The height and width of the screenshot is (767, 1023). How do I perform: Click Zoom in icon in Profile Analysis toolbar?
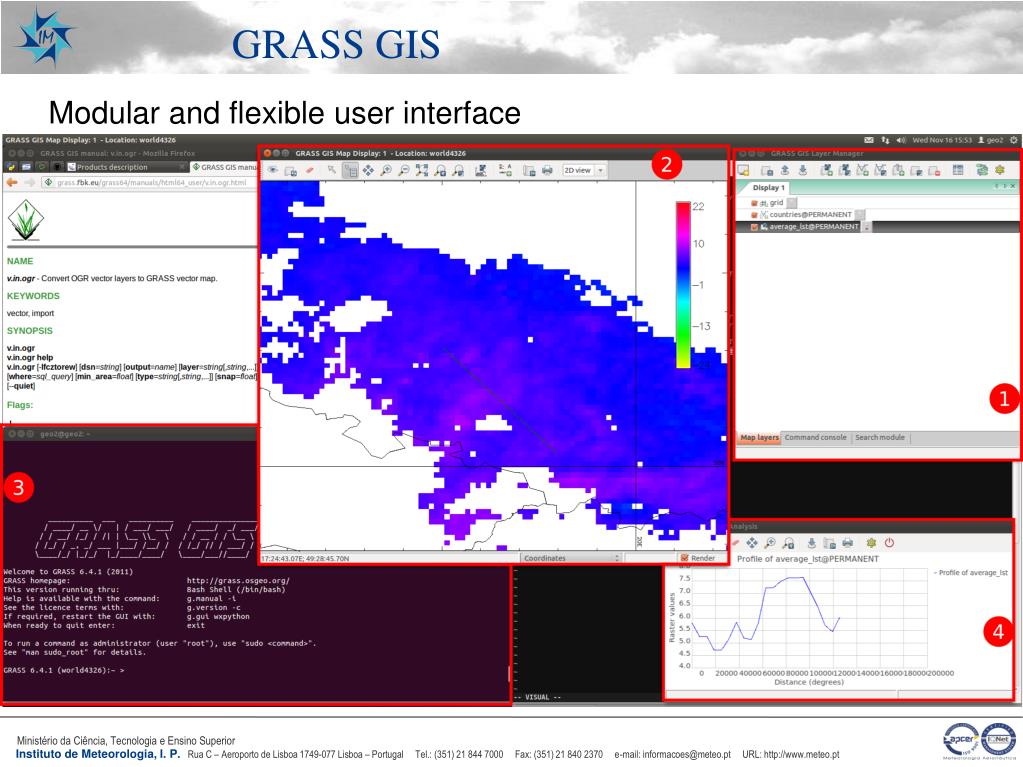point(770,543)
